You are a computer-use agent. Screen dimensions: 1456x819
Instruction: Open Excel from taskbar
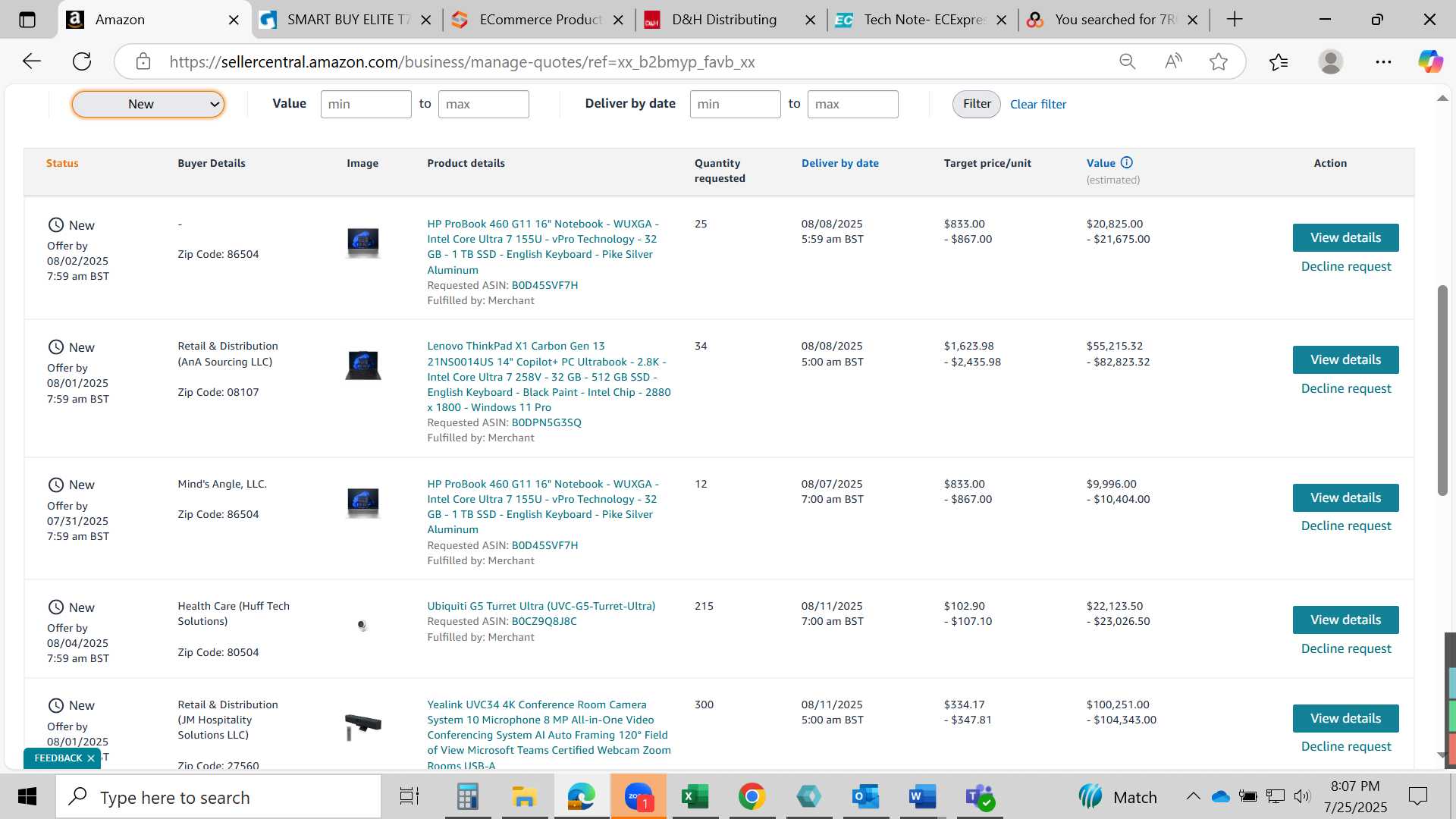[695, 797]
